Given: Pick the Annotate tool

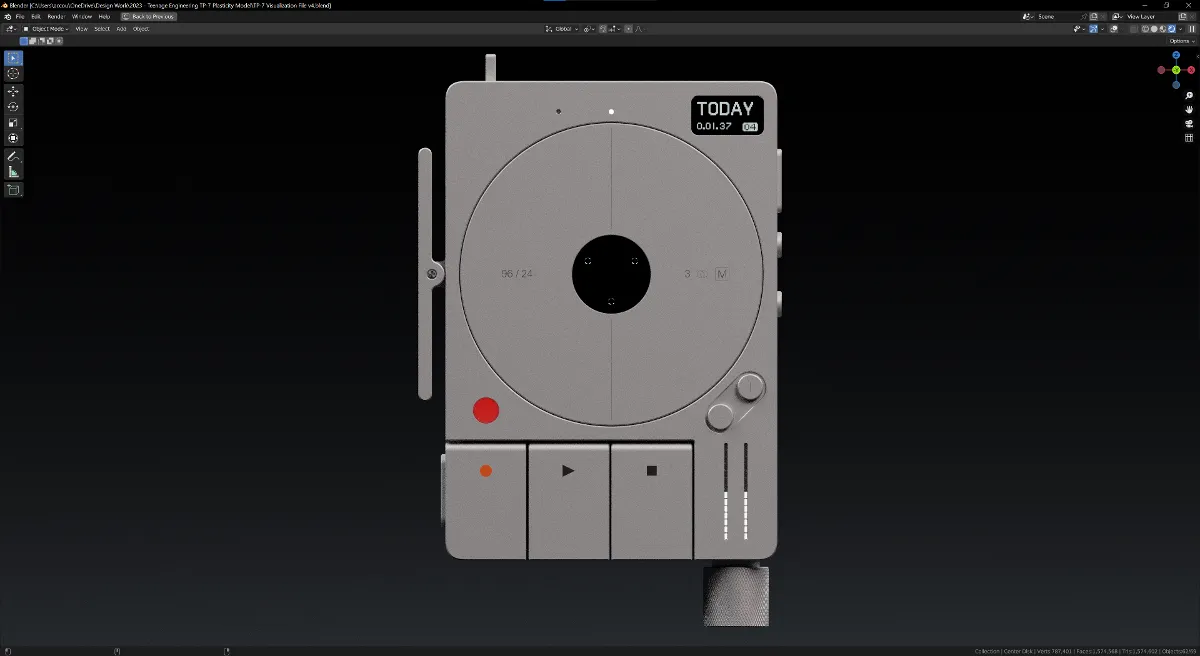Looking at the screenshot, I should click(13, 156).
